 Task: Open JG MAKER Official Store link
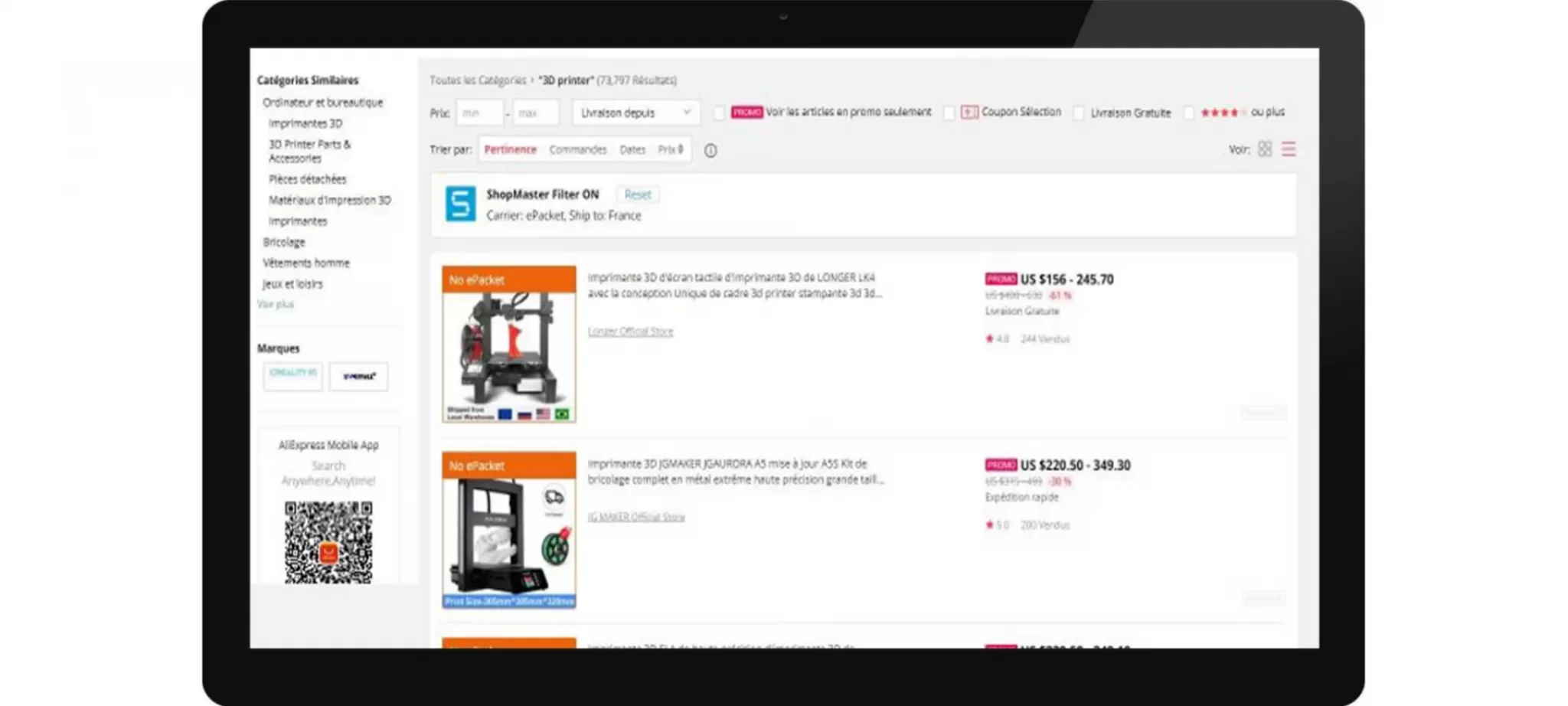[636, 517]
